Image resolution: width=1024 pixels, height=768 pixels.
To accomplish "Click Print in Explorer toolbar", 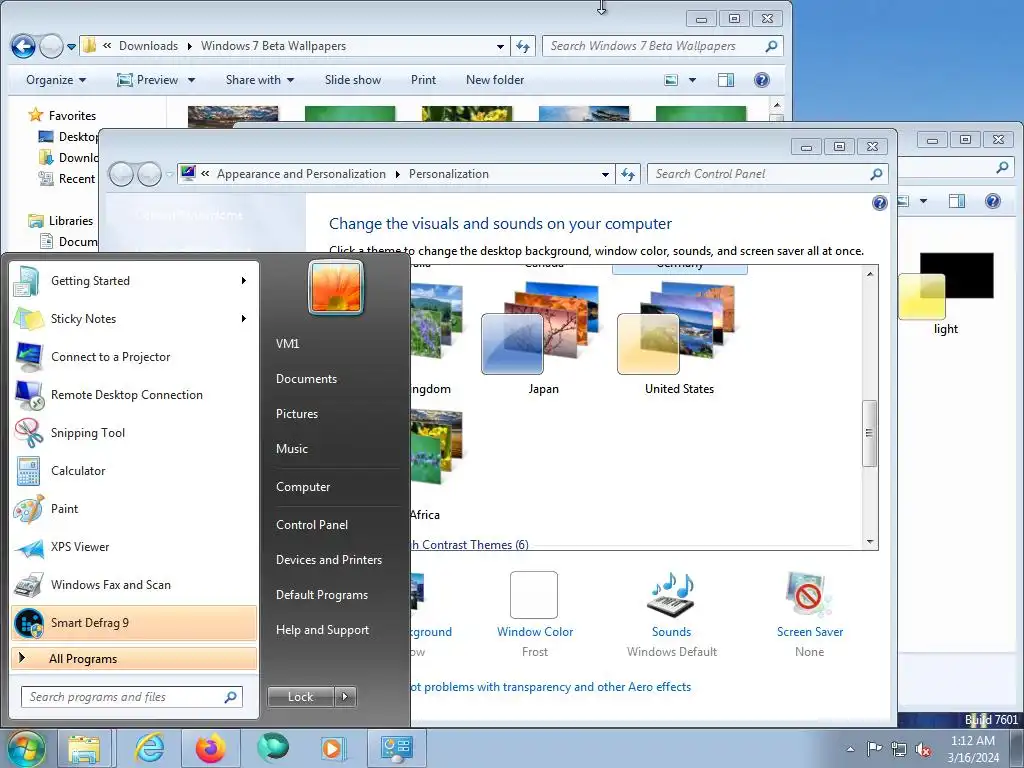I will (x=423, y=80).
